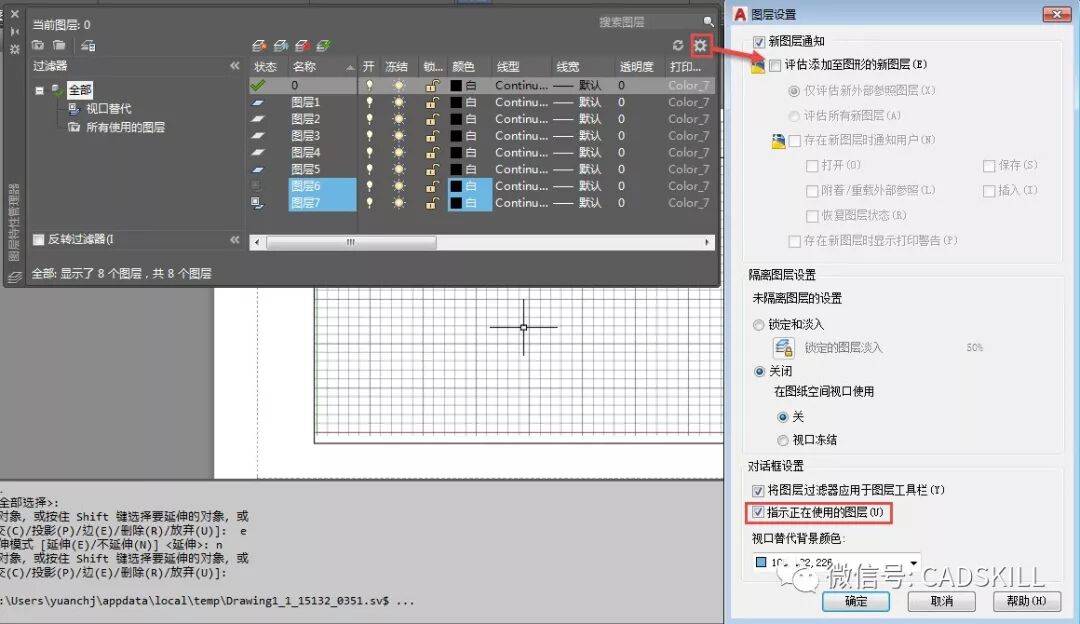Viewport: 1080px width, 624px height.
Task: Open the Layer States Manager icon
Action: pos(88,45)
